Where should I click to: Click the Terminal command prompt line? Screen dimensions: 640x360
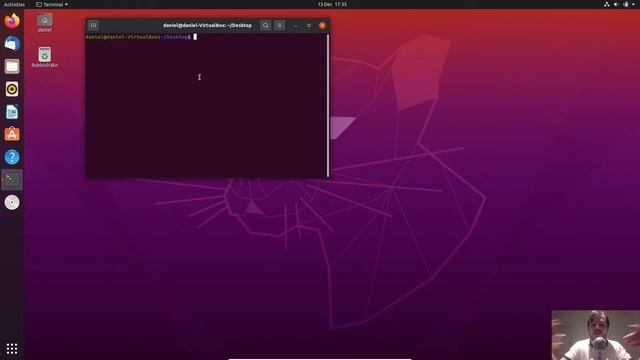[141, 37]
